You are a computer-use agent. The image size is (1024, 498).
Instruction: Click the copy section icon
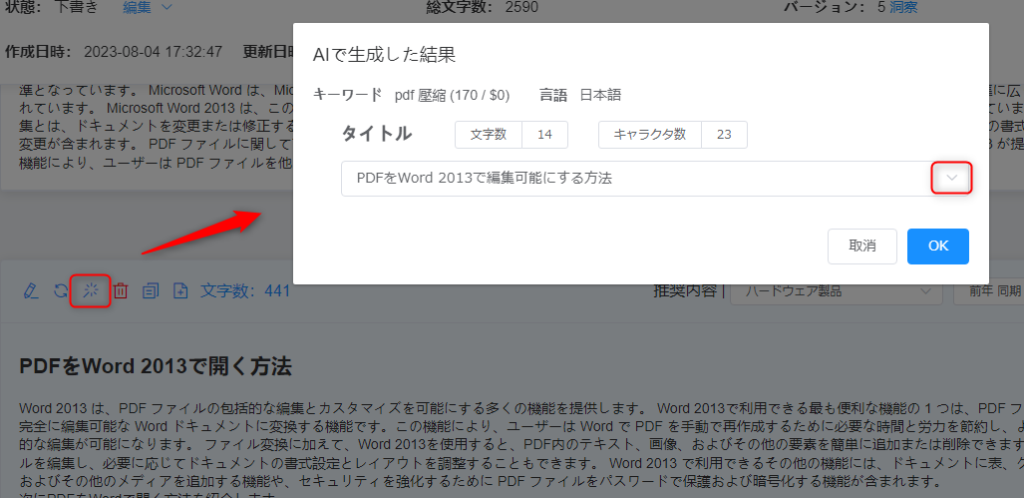click(x=151, y=290)
